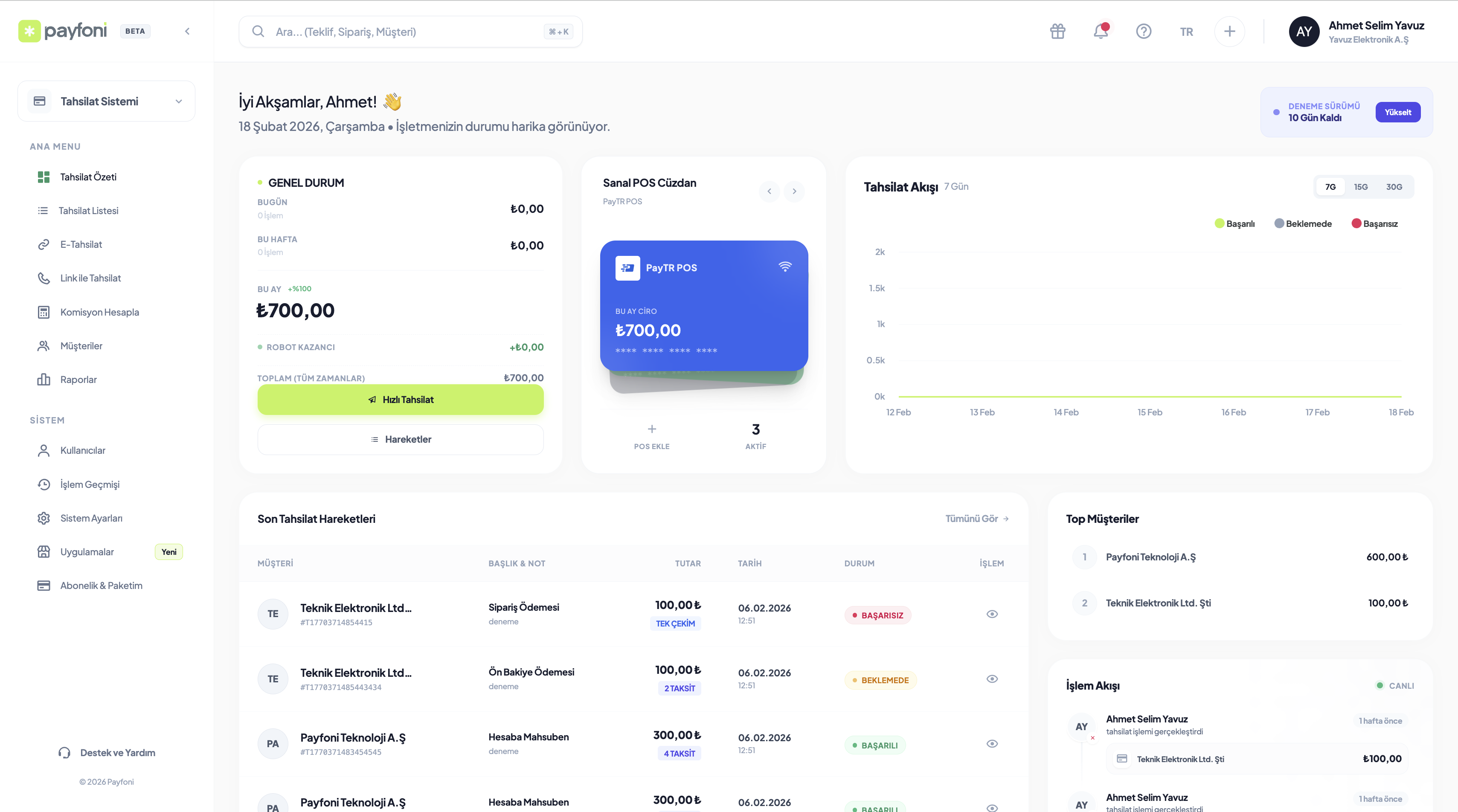Select the Tahsilat Listesi sidebar icon
Image resolution: width=1458 pixels, height=812 pixels.
pos(44,211)
